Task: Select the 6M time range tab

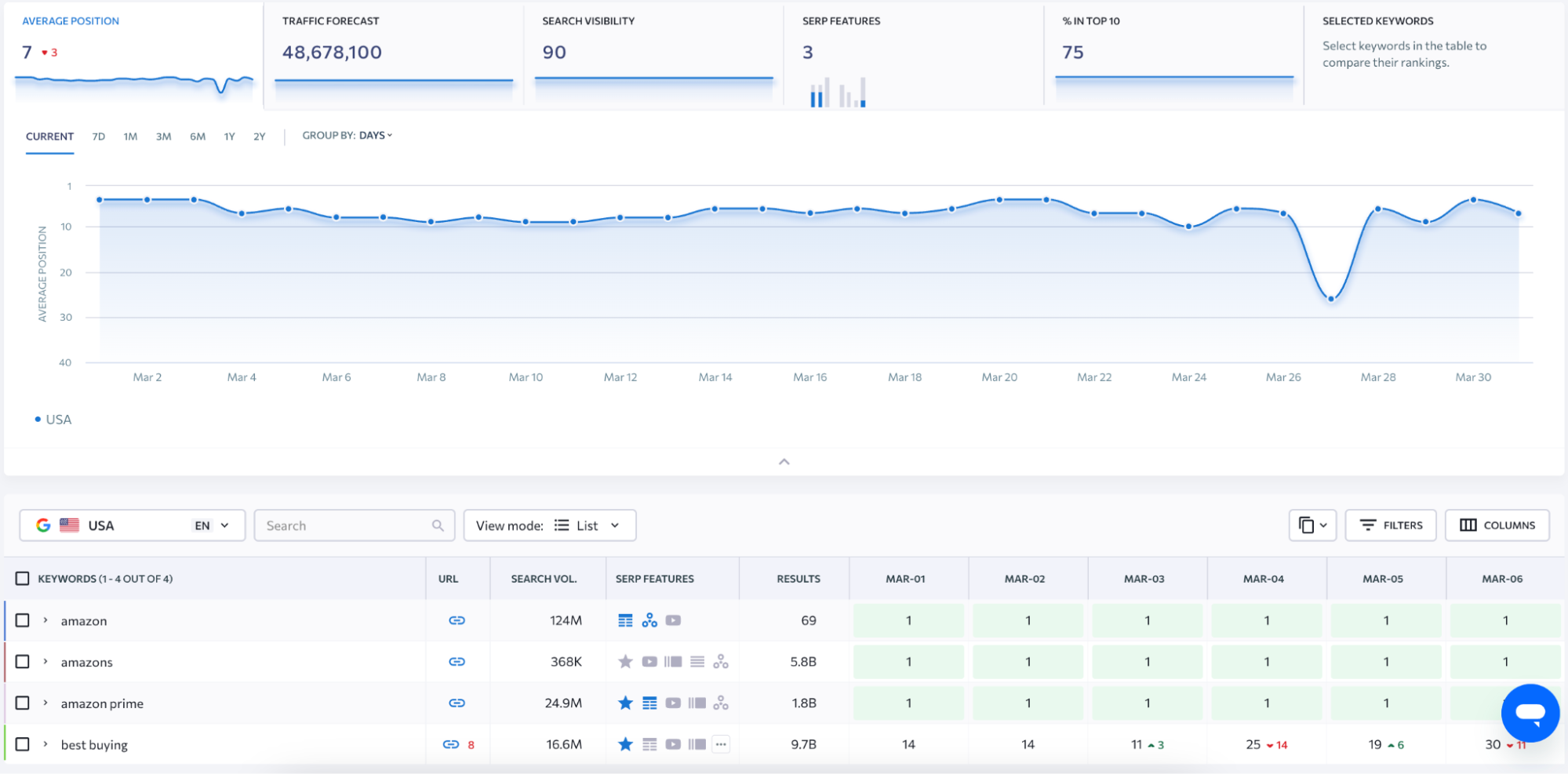Action: (198, 136)
